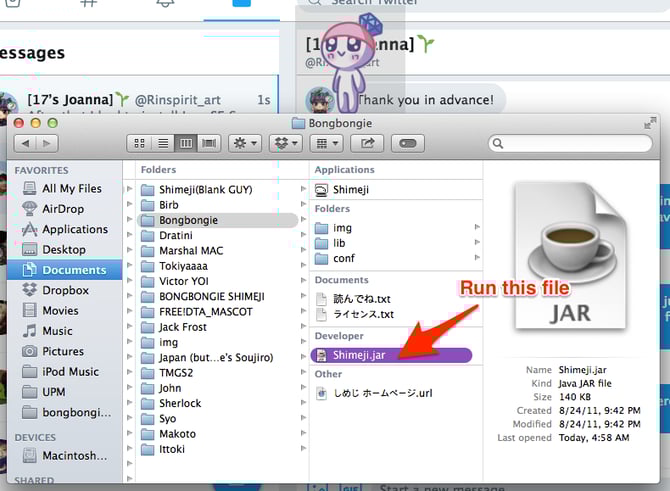Expand arrow beside the Birb folder

(303, 204)
